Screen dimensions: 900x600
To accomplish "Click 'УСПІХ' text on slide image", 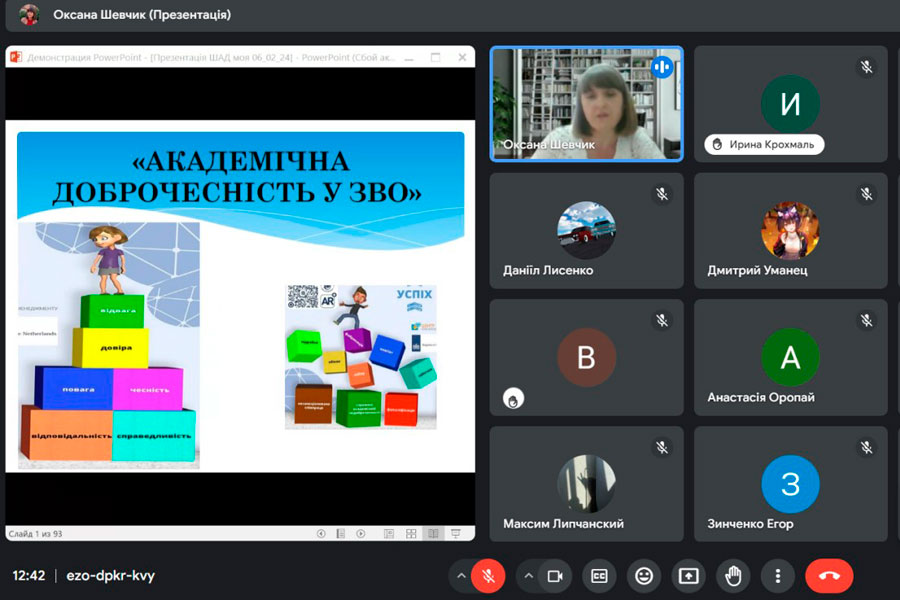I will (414, 294).
